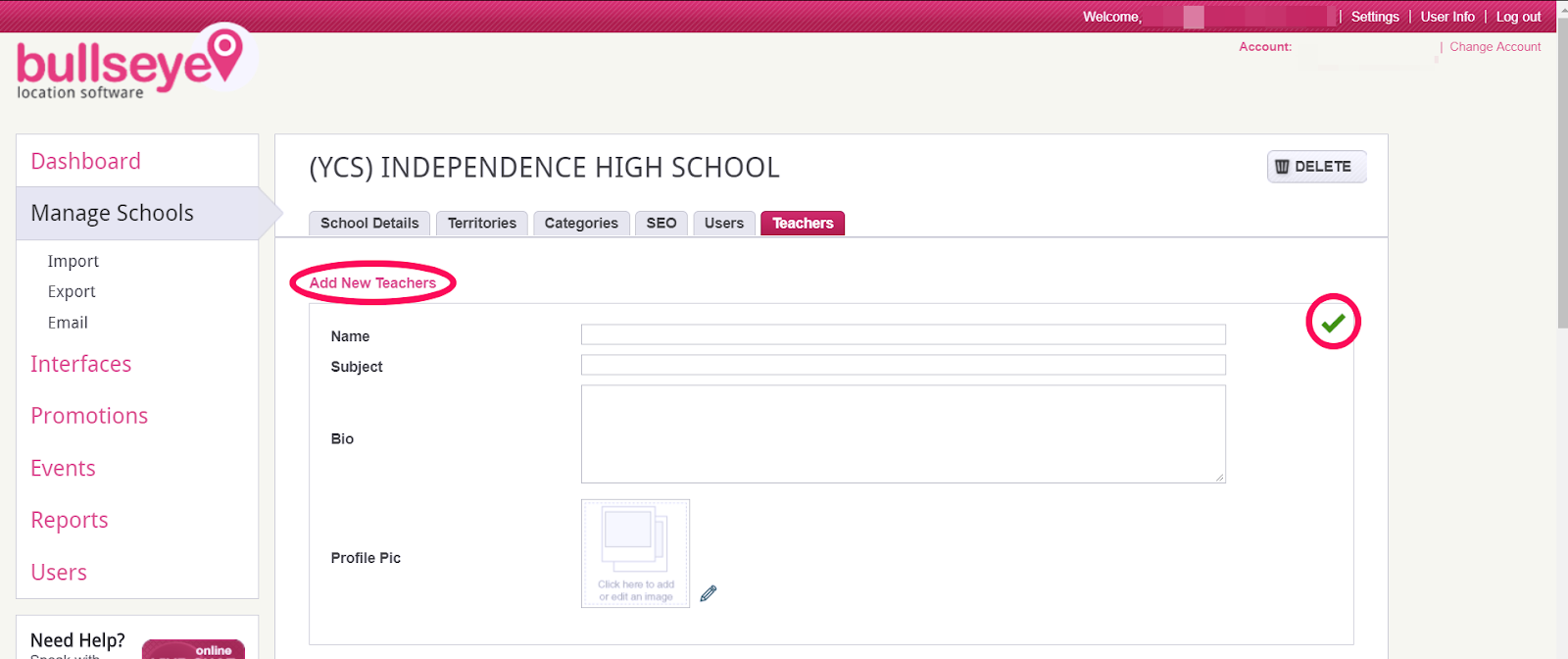Go to Promotions in the sidebar

(89, 416)
